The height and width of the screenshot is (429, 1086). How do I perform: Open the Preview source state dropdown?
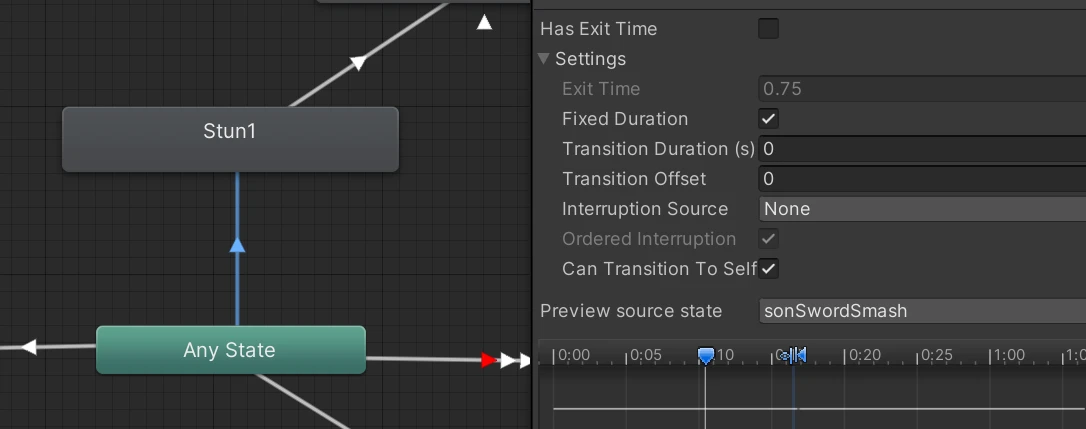point(920,311)
